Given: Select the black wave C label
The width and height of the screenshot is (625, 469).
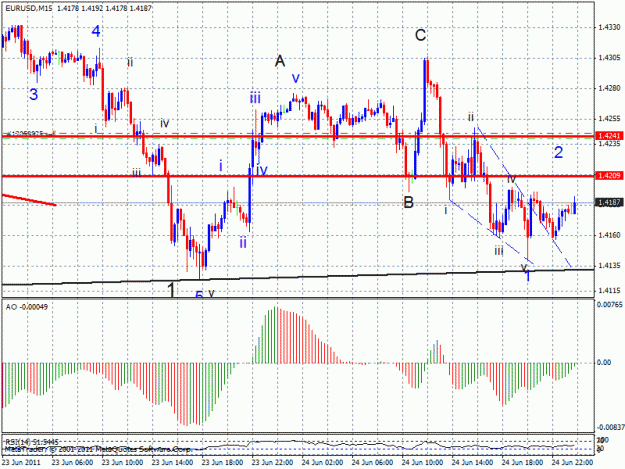Looking at the screenshot, I should (421, 35).
